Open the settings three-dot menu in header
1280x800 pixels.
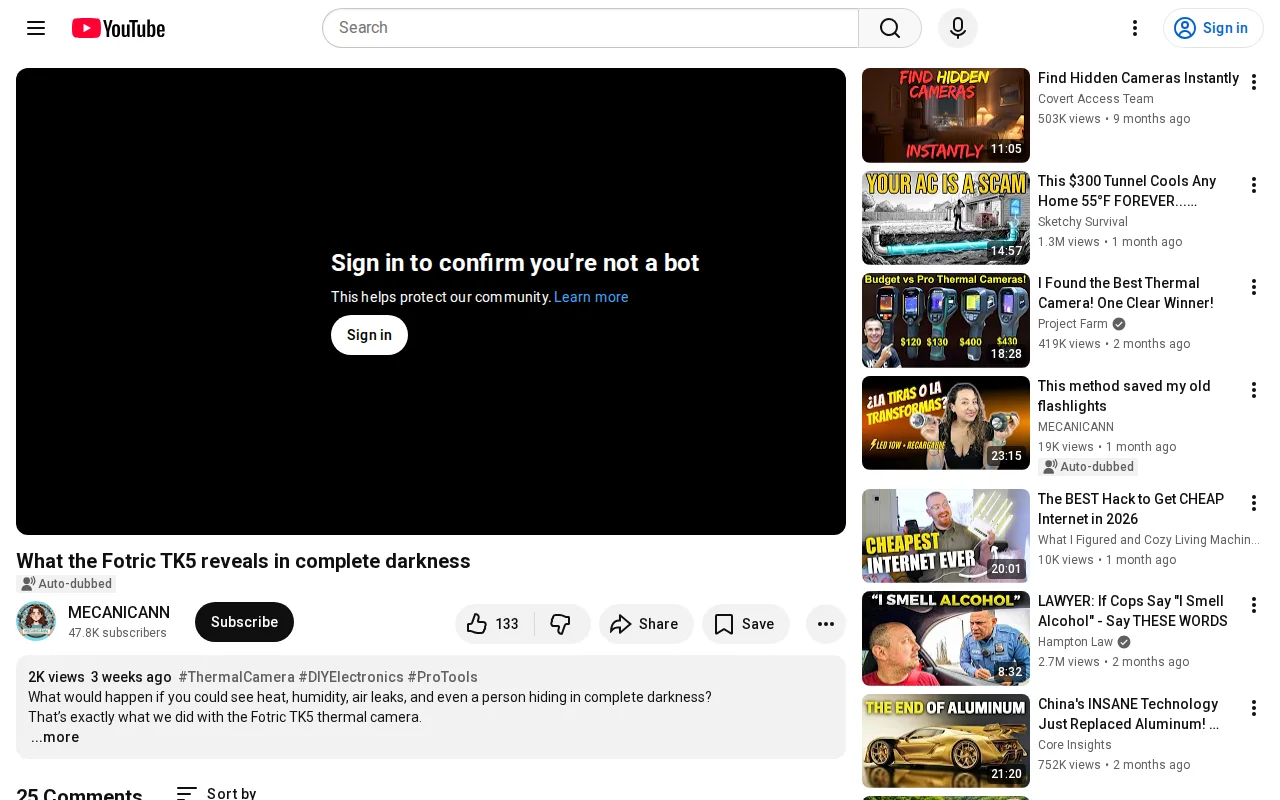point(1135,28)
